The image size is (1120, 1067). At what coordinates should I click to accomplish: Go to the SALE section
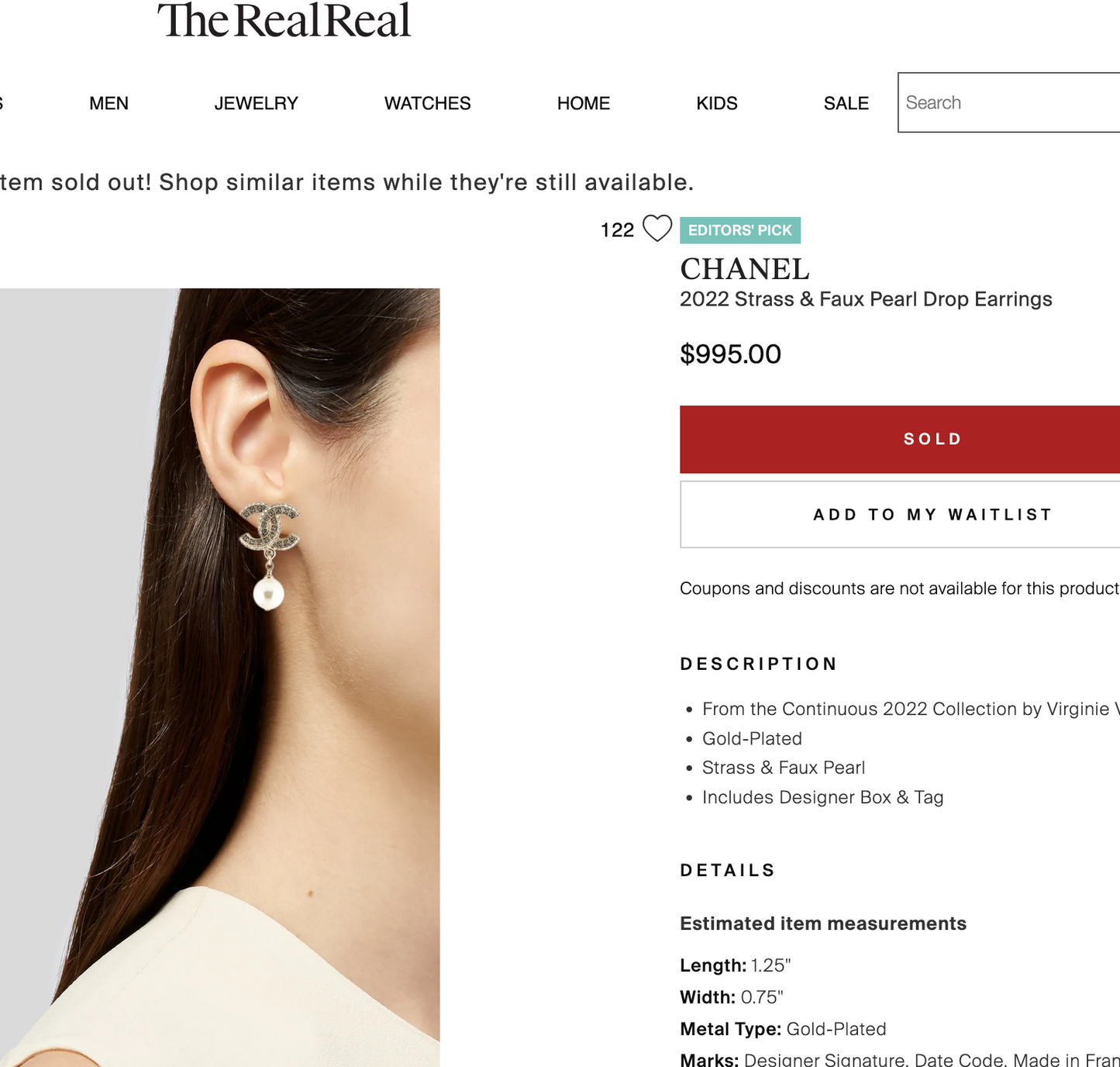coord(846,103)
